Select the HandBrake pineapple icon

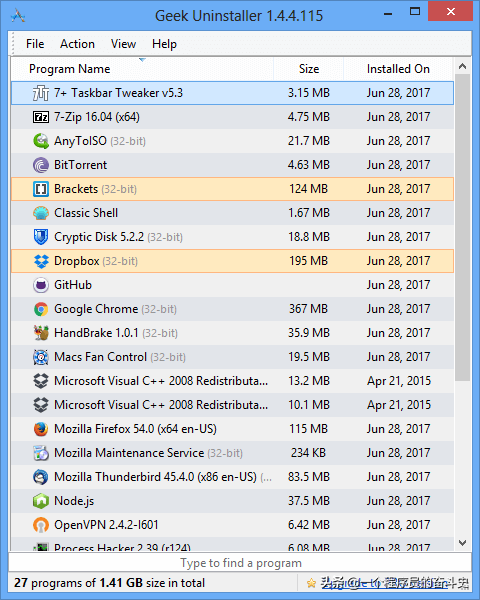click(41, 333)
